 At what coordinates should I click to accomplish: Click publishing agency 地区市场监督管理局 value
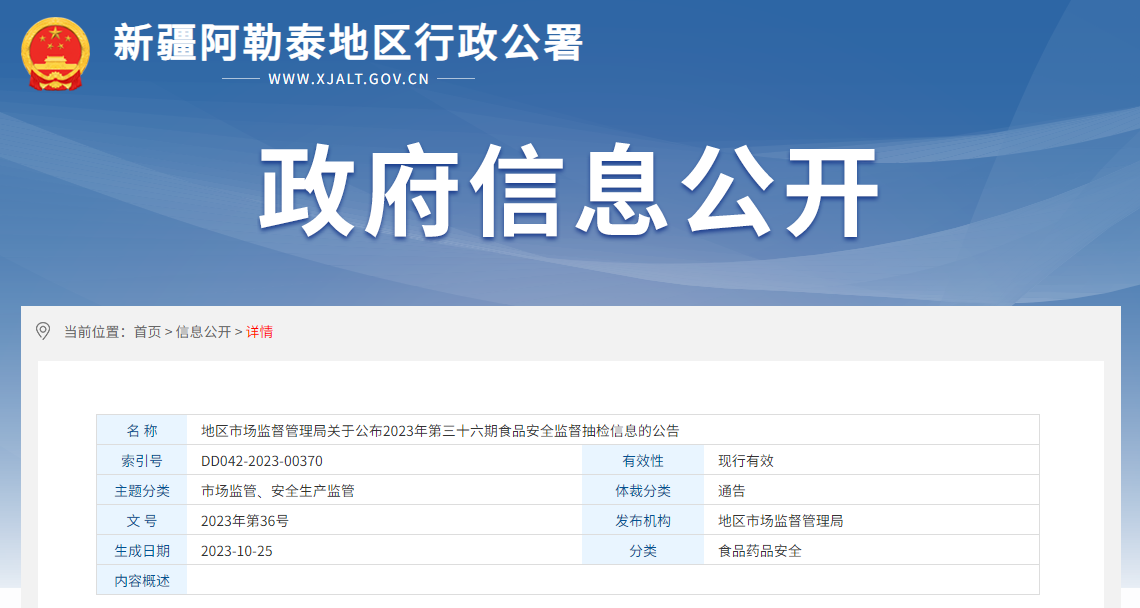click(781, 521)
